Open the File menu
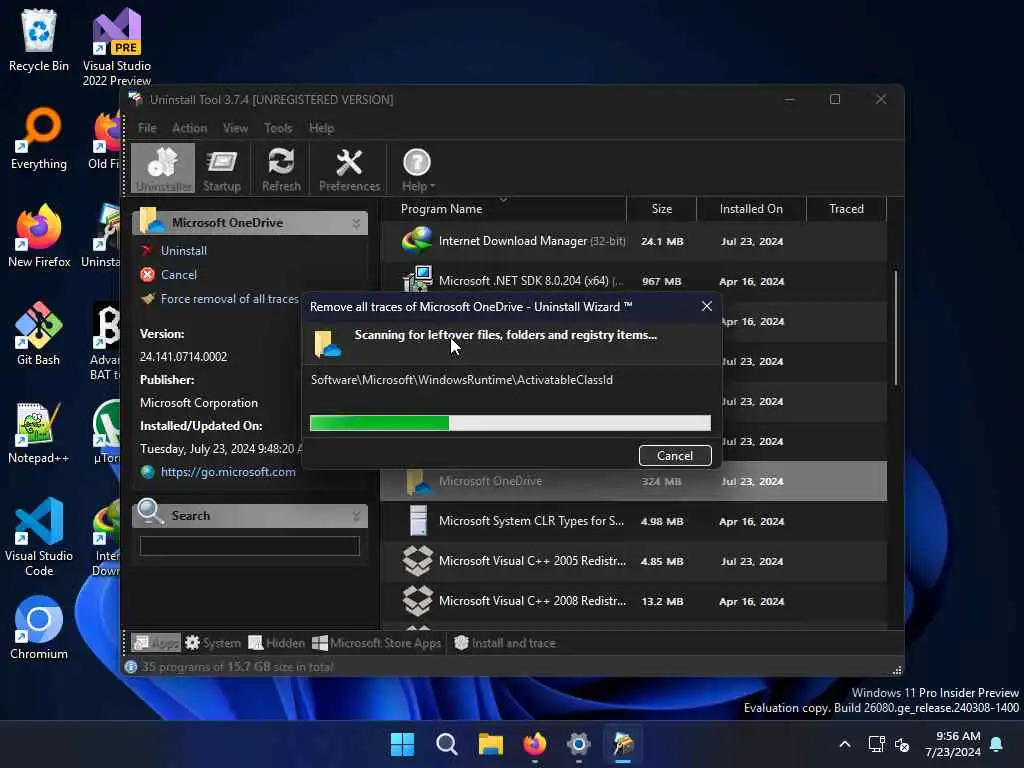Screen dimensions: 1024x768 [x=147, y=128]
